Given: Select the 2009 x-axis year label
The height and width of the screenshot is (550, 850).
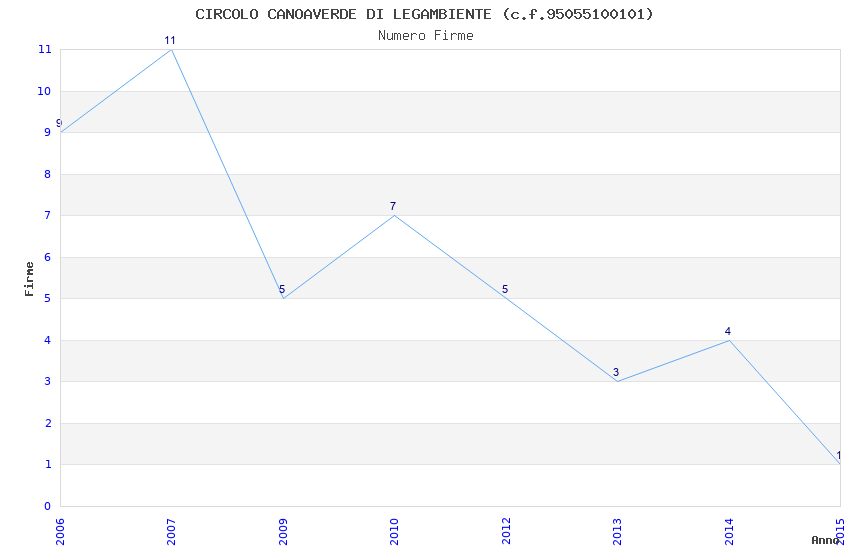Looking at the screenshot, I should (x=283, y=532).
